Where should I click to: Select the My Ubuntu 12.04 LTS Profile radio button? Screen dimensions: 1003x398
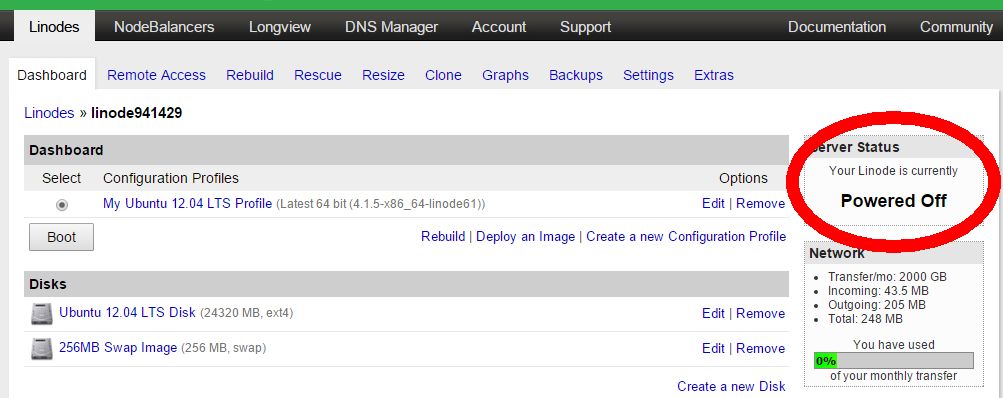pyautogui.click(x=61, y=205)
